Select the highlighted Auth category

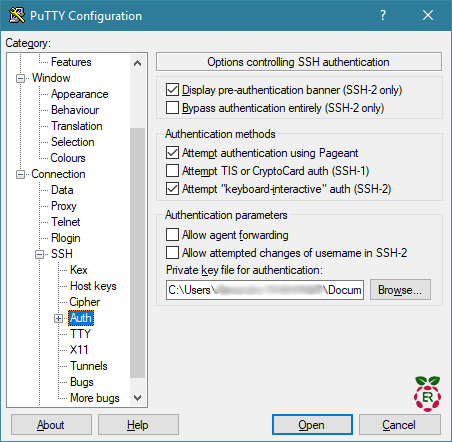(81, 318)
